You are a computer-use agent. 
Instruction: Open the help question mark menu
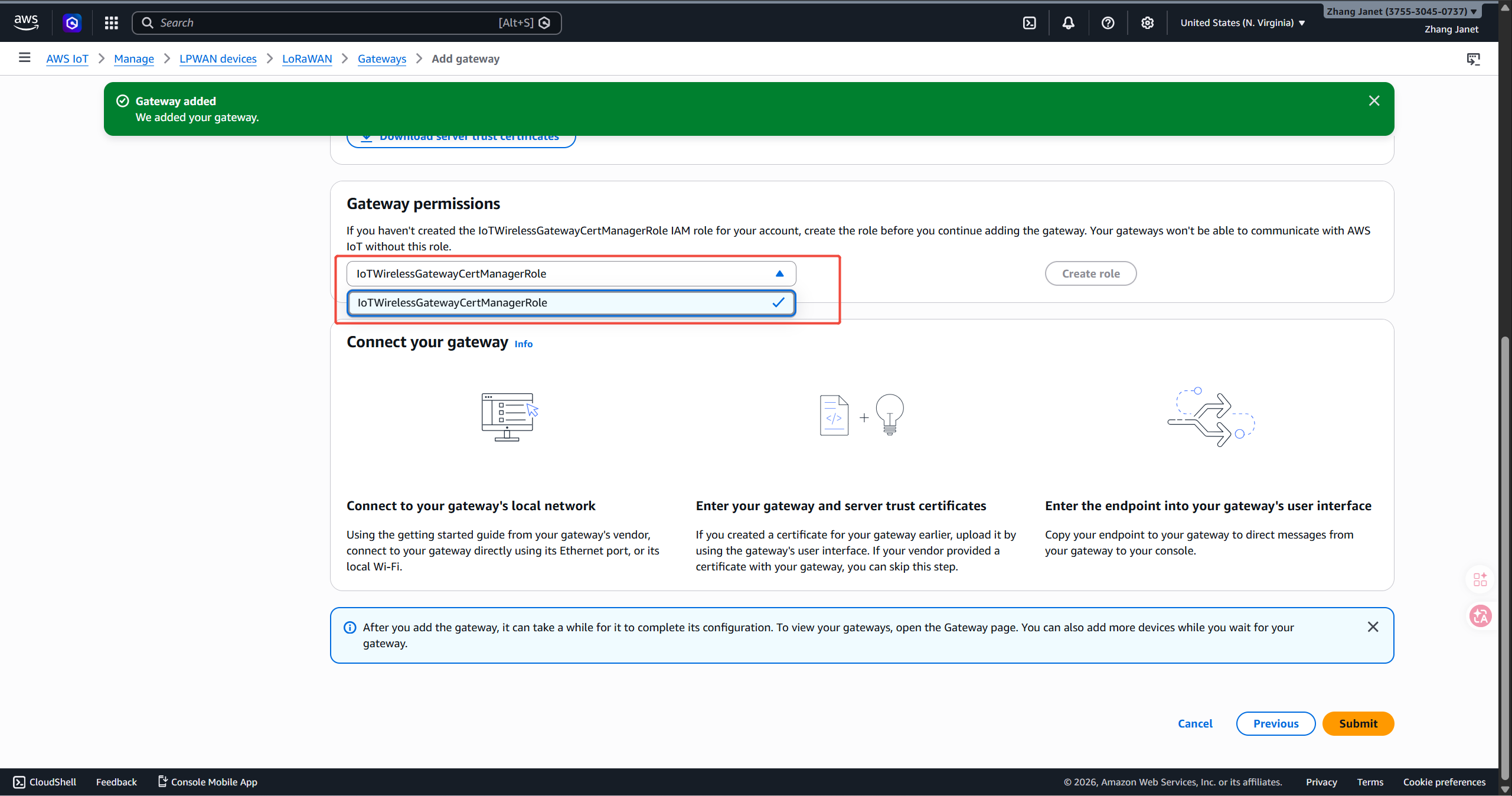pyautogui.click(x=1108, y=23)
